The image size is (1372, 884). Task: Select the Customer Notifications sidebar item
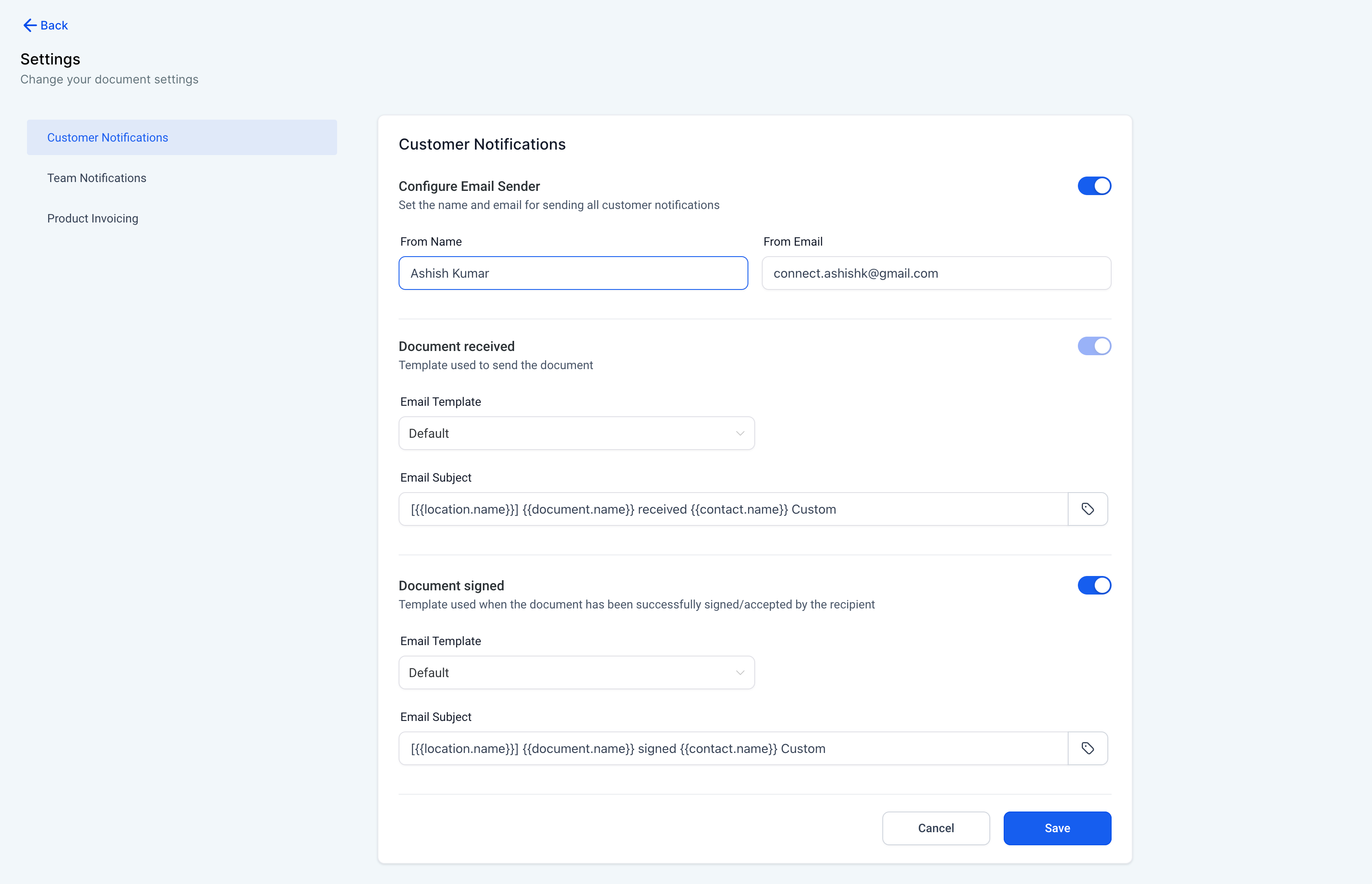pos(107,138)
